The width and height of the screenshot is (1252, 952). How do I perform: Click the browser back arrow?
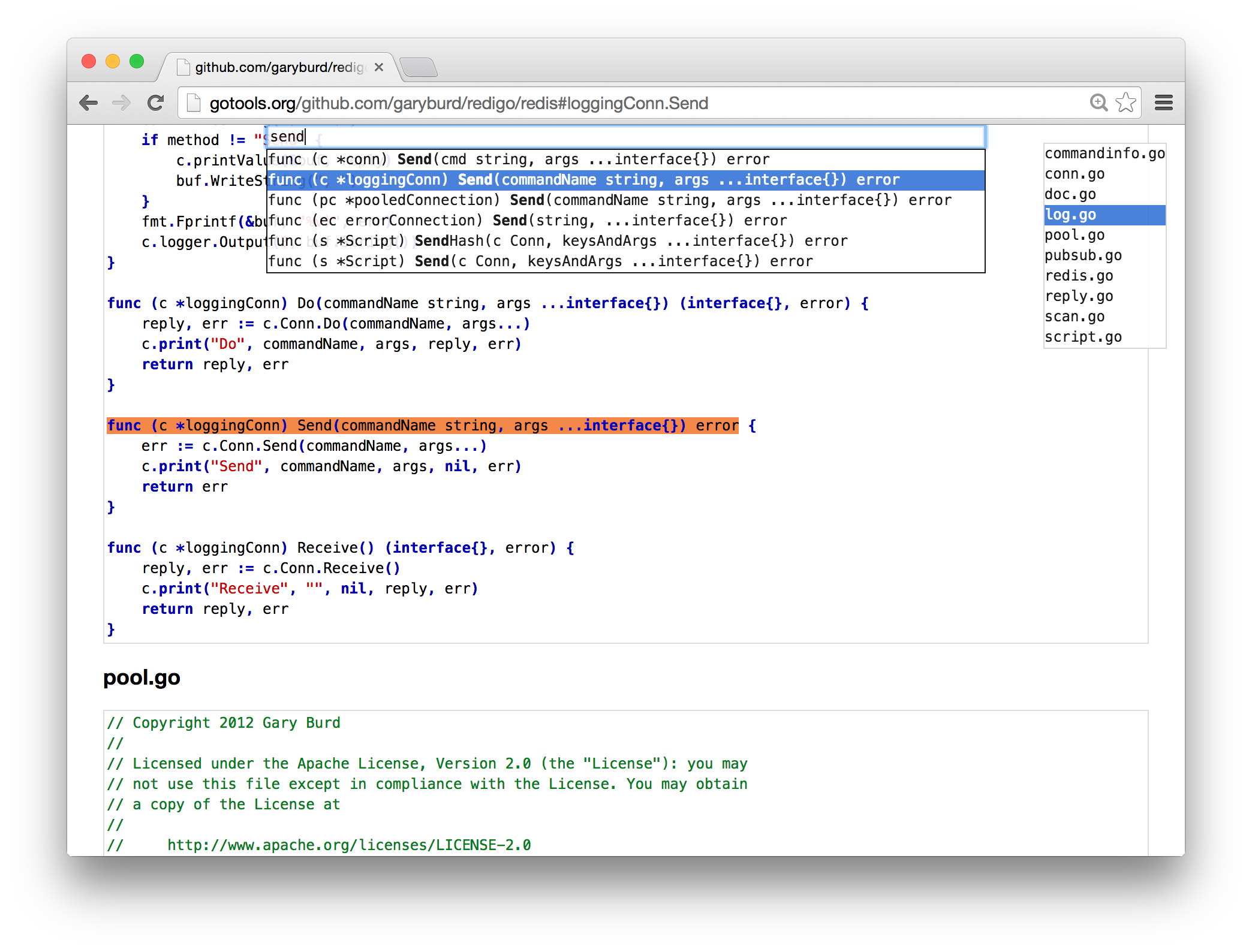pos(88,103)
